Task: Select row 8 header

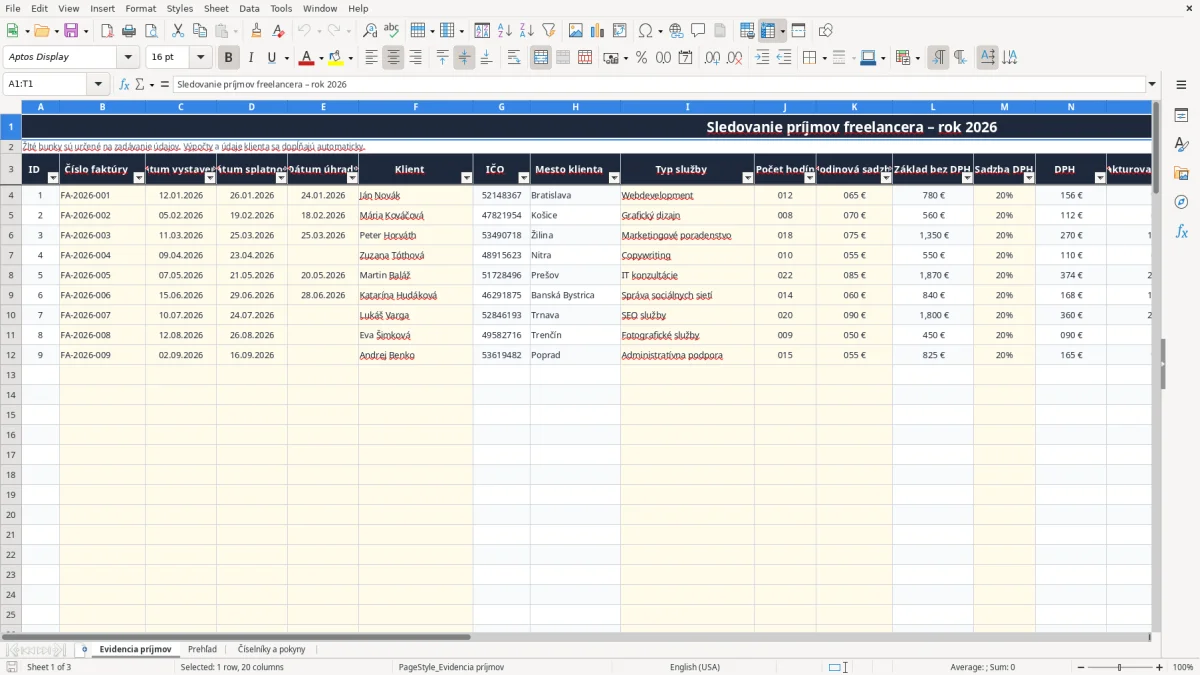Action: pos(10,275)
